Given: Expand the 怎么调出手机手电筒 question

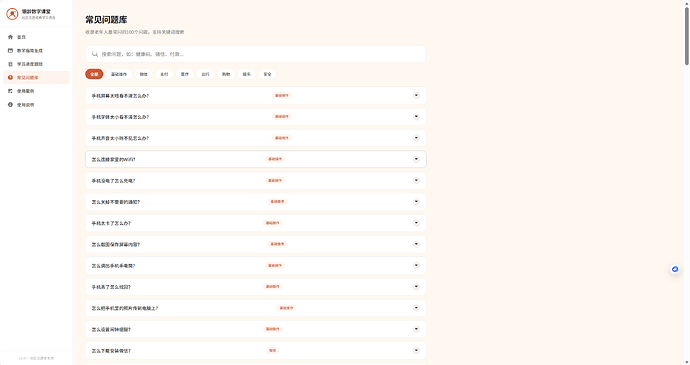Looking at the screenshot, I should click(416, 265).
